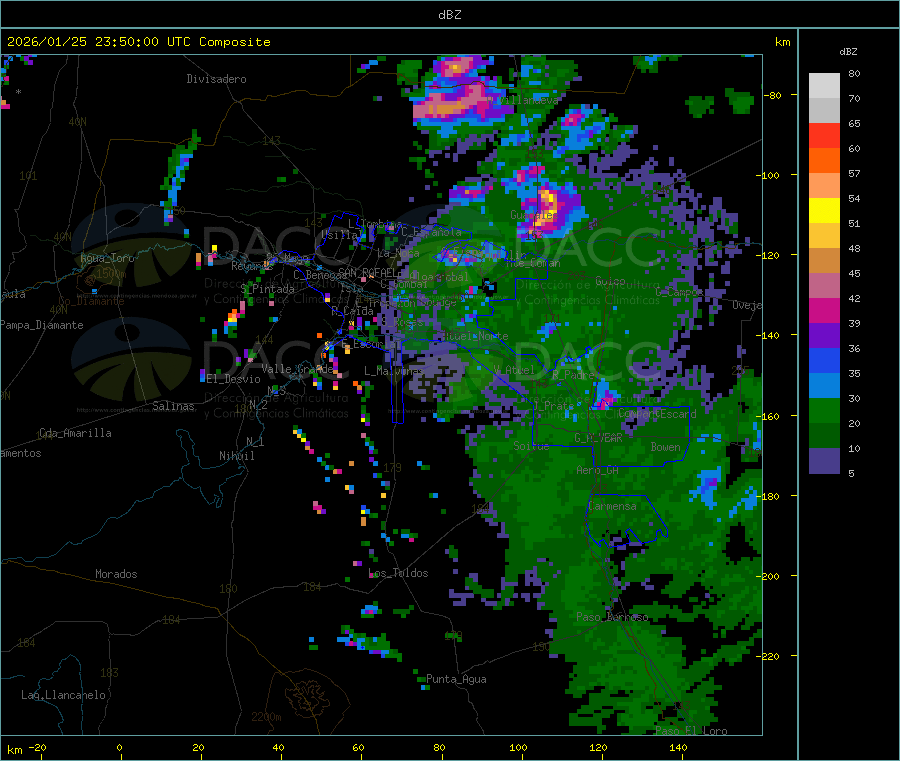Viewport: 900px width, 761px height.
Task: Click the Morados map label
Action: [x=116, y=574]
